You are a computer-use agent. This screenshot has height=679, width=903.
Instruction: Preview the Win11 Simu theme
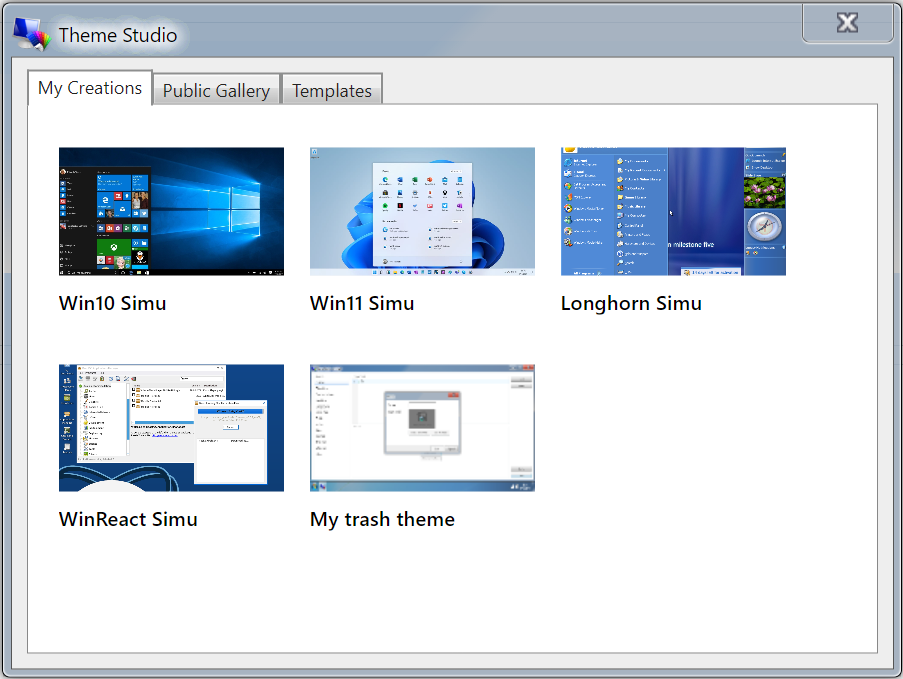click(422, 211)
